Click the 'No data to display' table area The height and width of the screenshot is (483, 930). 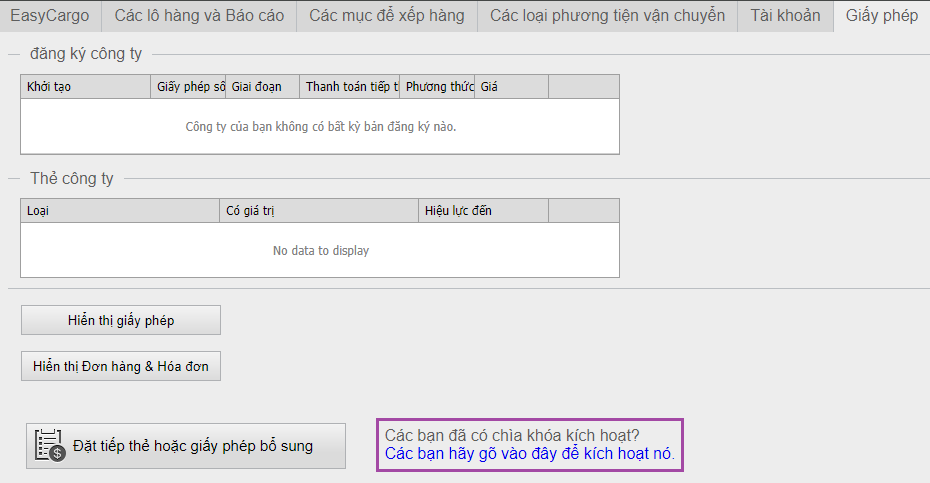point(320,250)
